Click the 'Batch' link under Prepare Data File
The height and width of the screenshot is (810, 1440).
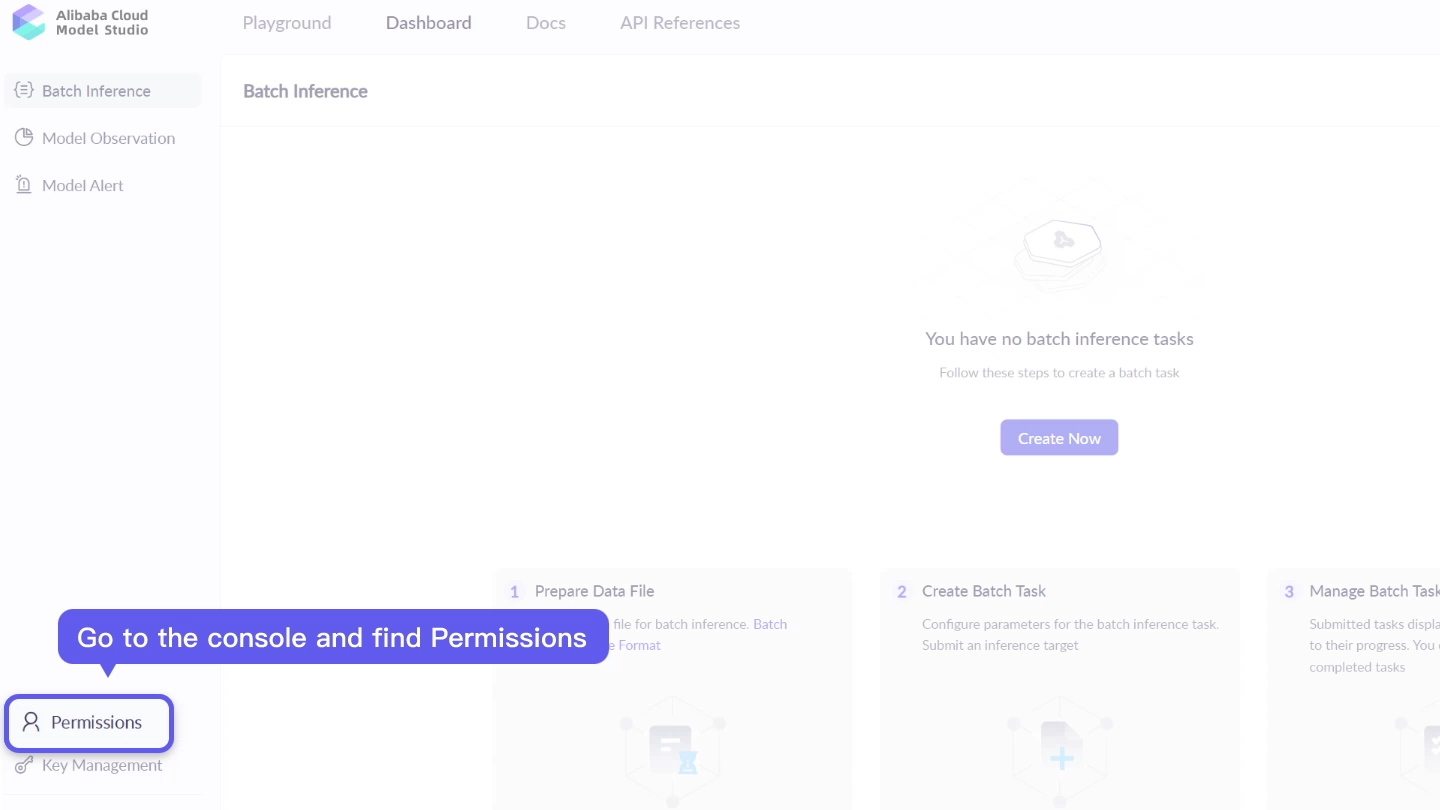point(770,624)
